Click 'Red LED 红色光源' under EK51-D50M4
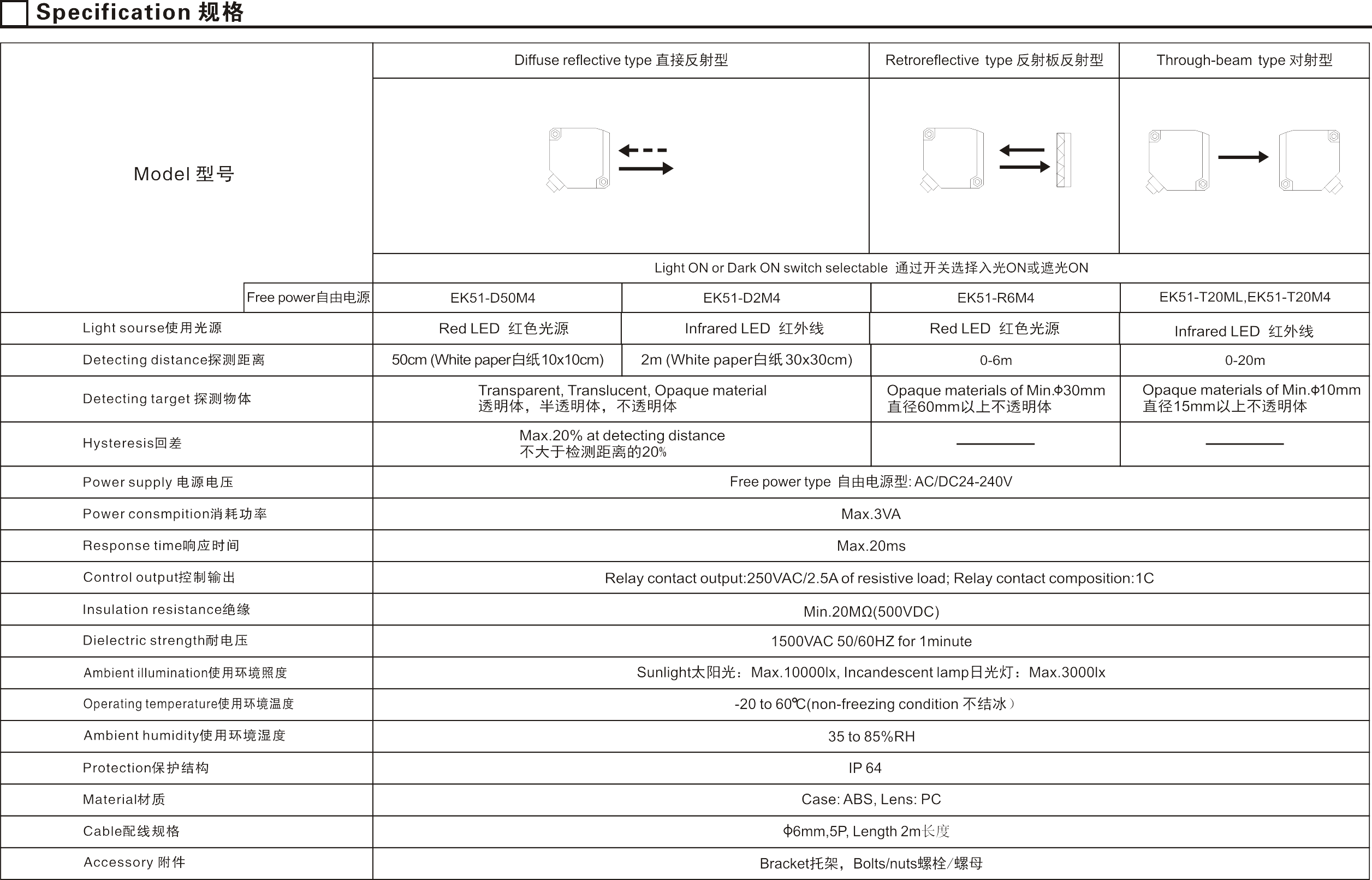The image size is (1372, 880). click(x=503, y=329)
